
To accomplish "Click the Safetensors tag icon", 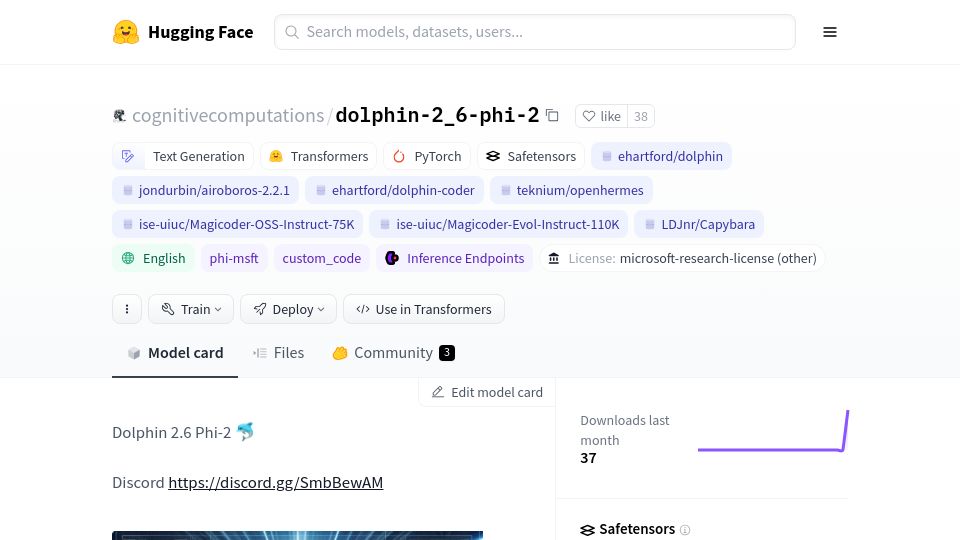I will [493, 156].
